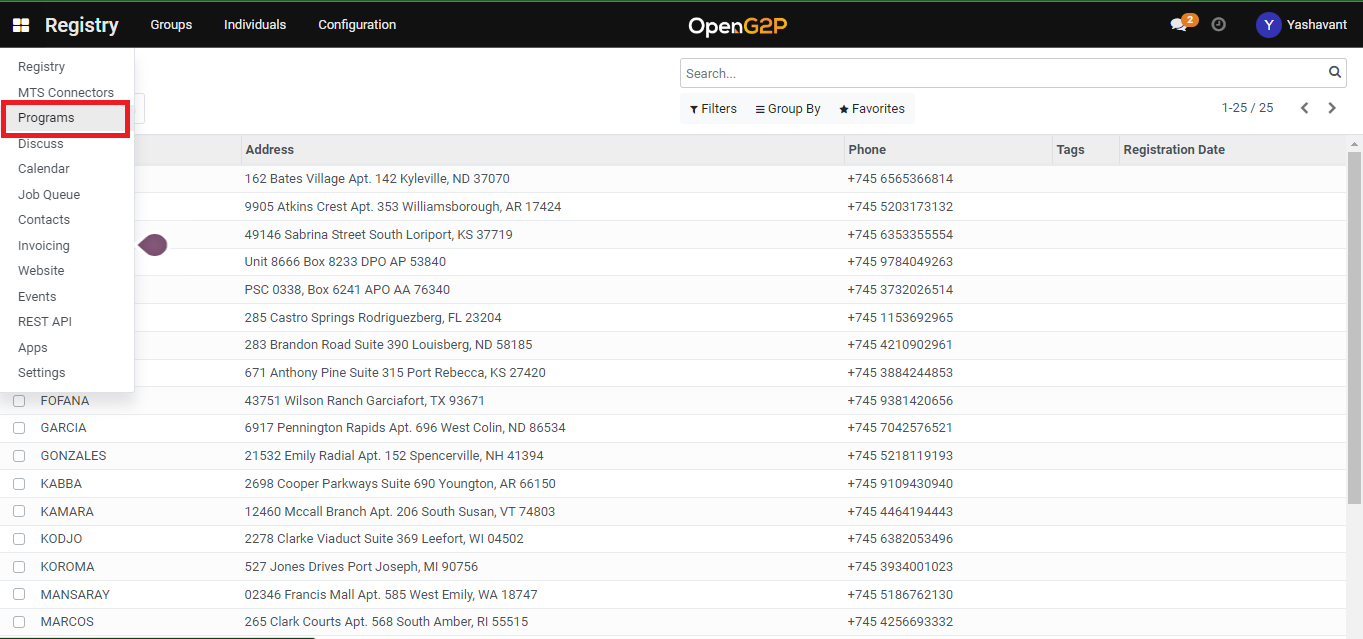Open Job Queue in the app menu
Viewport: 1363px width, 639px height.
(49, 195)
